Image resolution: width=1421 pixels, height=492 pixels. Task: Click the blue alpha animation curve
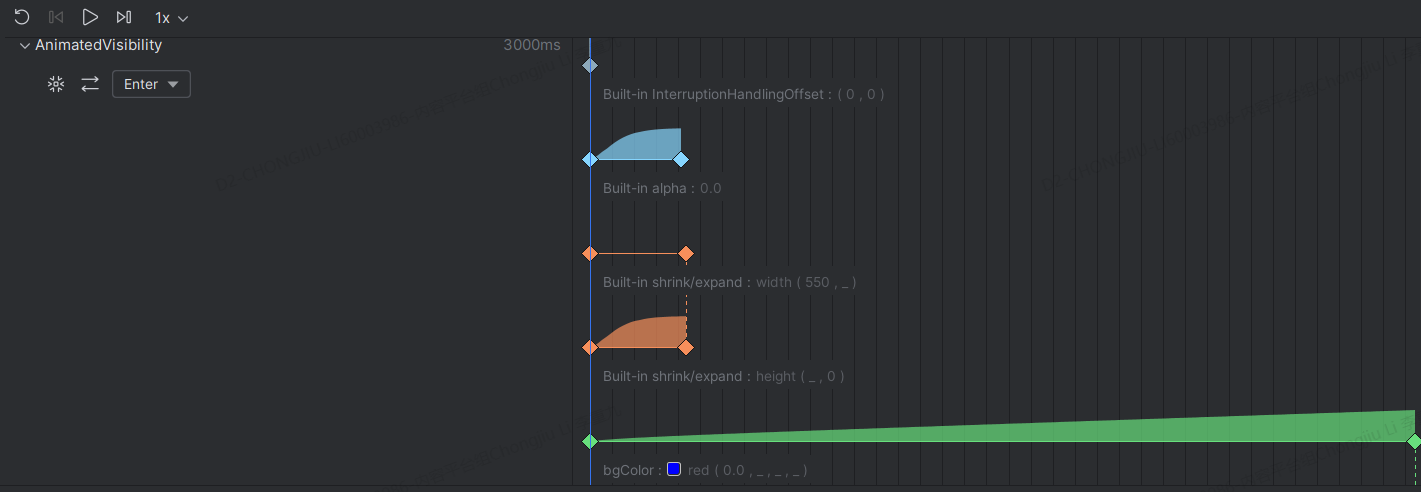645,145
